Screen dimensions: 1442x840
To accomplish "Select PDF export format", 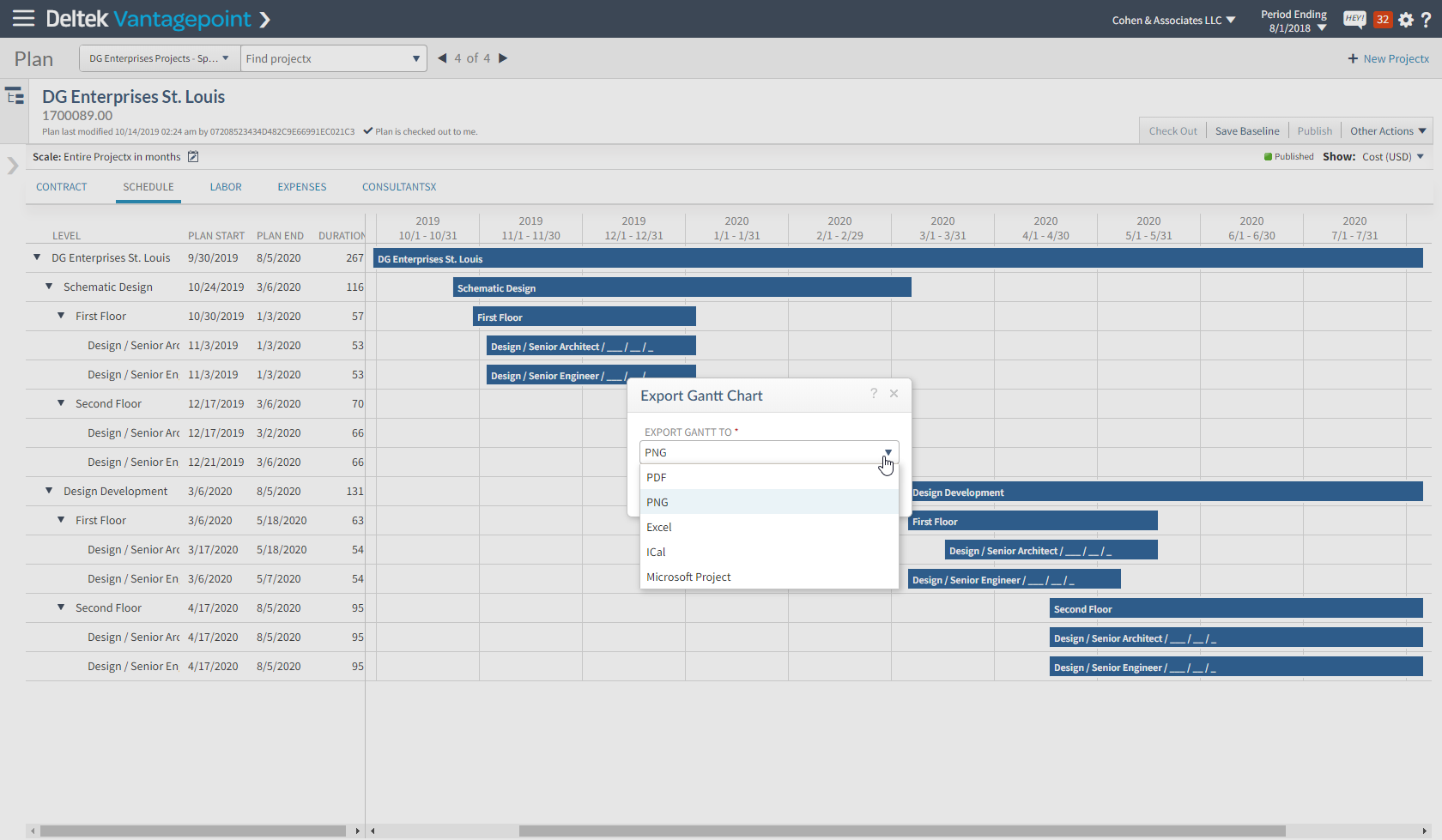I will click(x=769, y=477).
